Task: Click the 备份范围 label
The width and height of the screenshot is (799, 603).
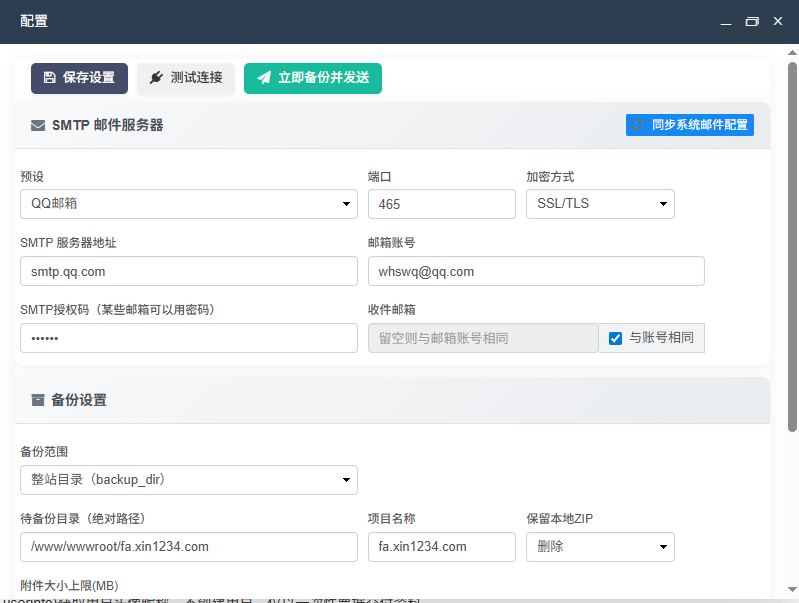Action: [44, 452]
